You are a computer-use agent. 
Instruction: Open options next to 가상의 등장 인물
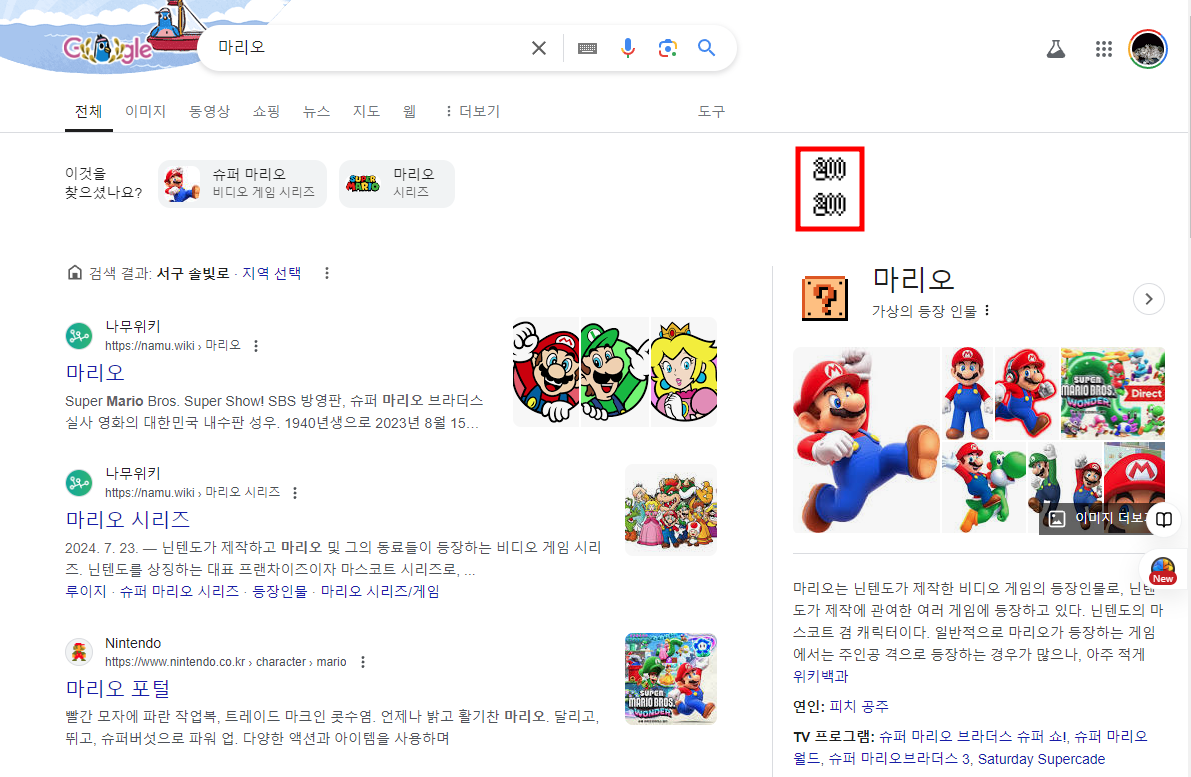pyautogui.click(x=987, y=311)
